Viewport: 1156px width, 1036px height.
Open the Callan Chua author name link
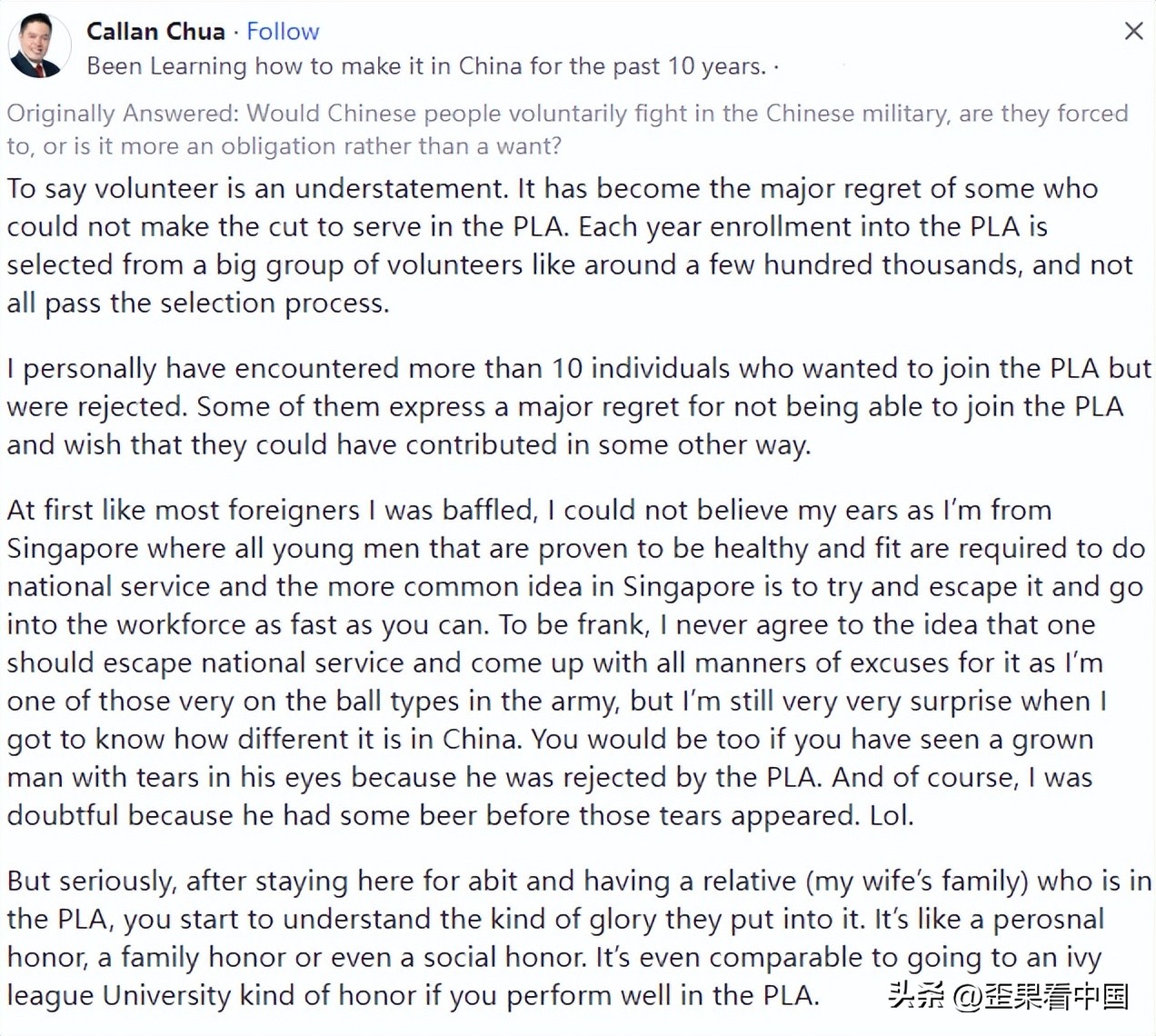(155, 31)
